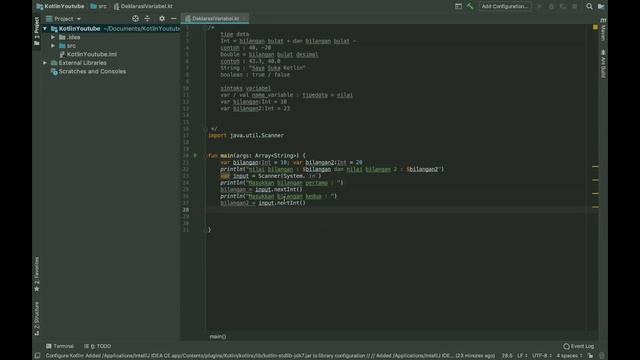This screenshot has width=640, height=360.
Task: Click the import java.util.Scanner line
Action: click(246, 136)
